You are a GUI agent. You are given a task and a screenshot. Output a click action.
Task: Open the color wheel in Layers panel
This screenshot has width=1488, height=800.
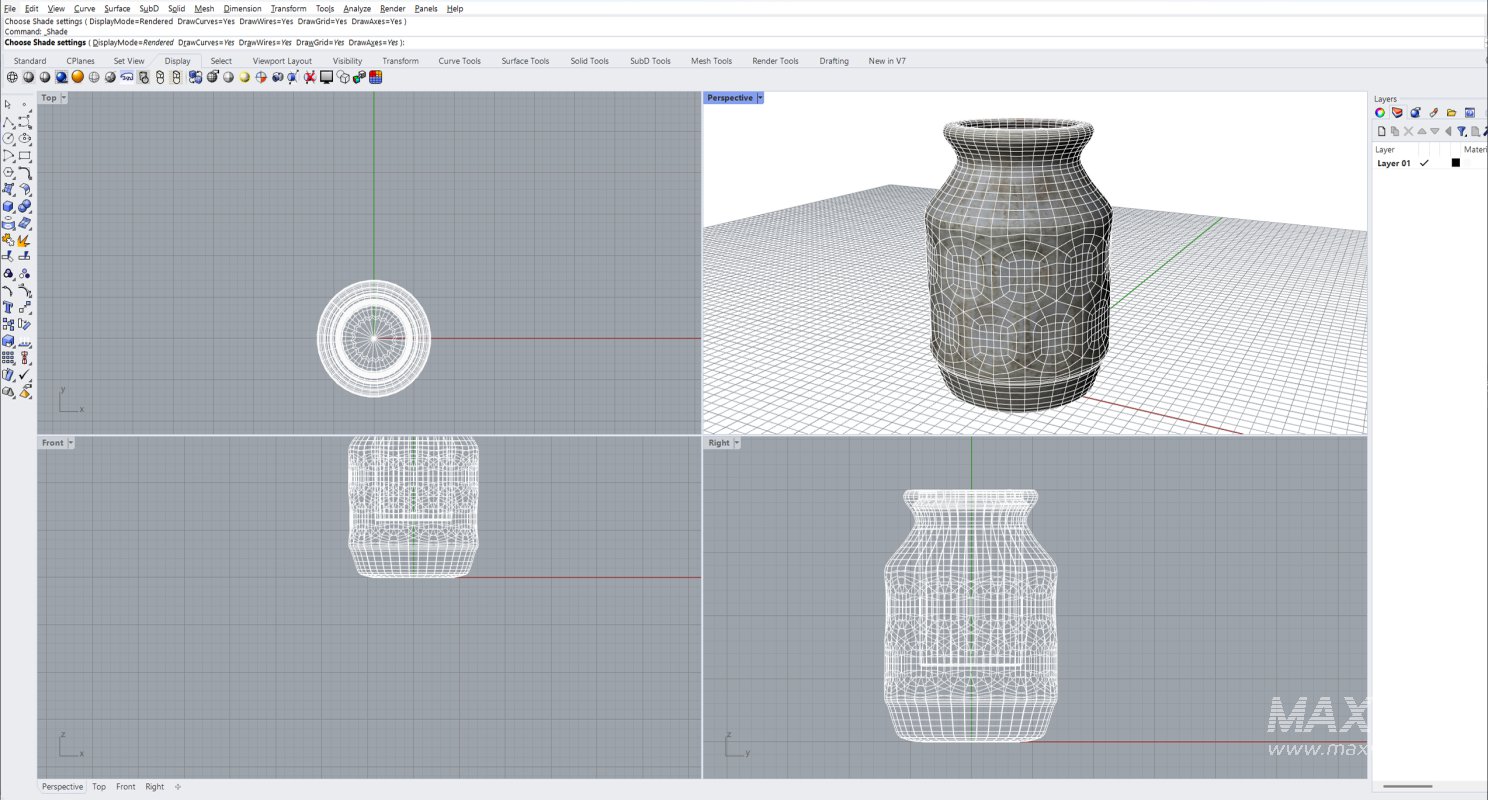point(1380,113)
